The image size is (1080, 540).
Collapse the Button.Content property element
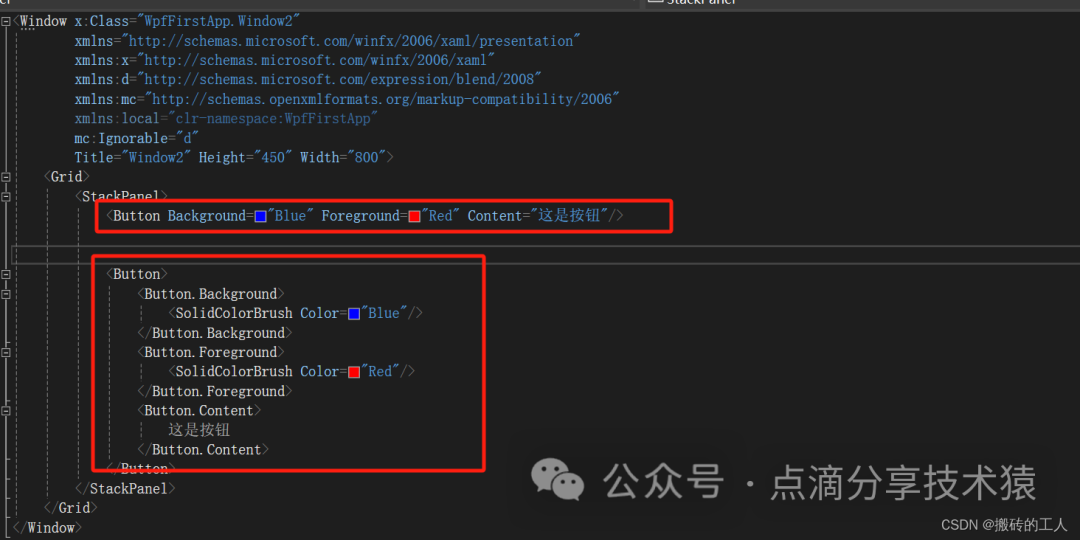coord(7,410)
